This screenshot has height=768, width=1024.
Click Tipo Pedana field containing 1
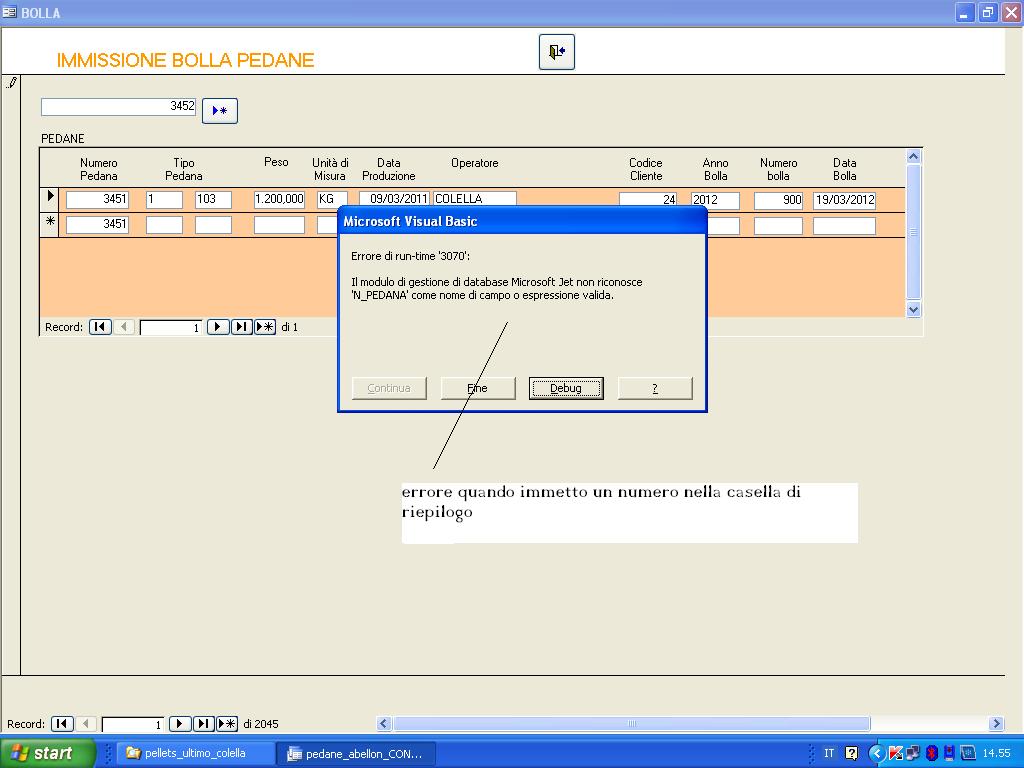[164, 199]
